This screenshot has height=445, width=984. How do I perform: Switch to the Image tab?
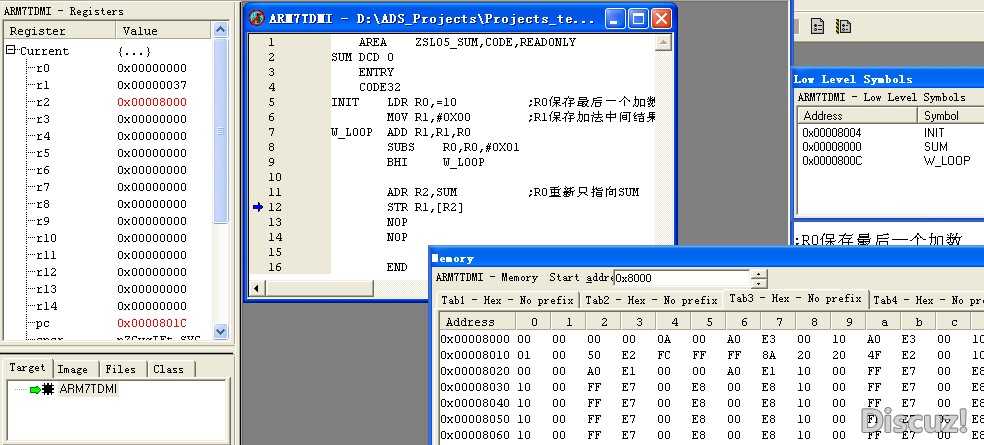pos(72,369)
